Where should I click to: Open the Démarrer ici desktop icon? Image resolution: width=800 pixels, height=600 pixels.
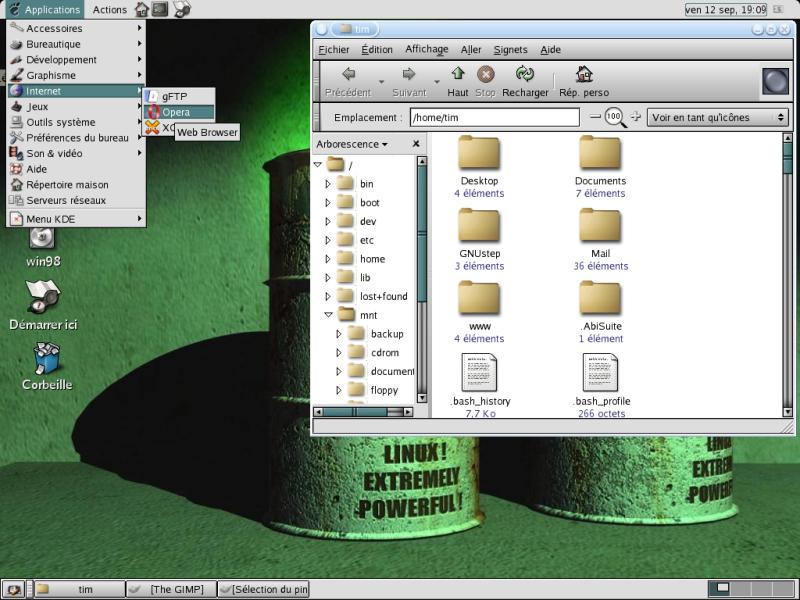coord(43,297)
